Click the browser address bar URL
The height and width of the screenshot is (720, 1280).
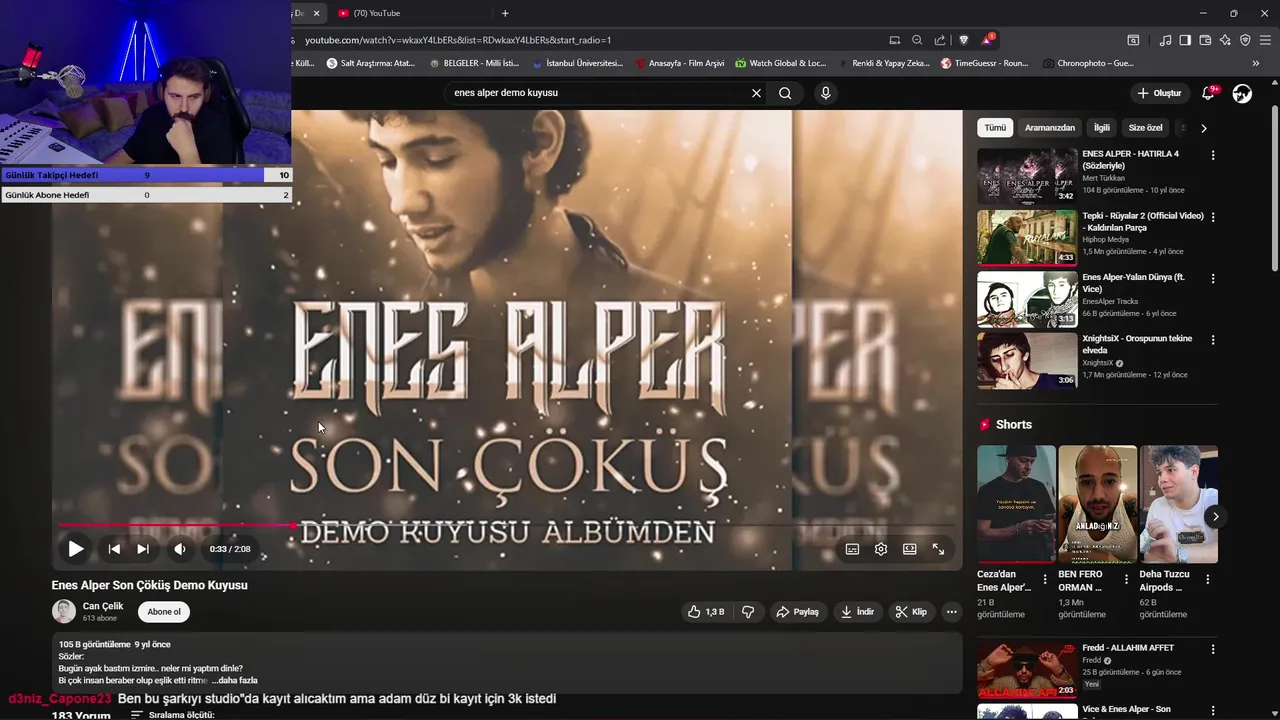click(458, 40)
